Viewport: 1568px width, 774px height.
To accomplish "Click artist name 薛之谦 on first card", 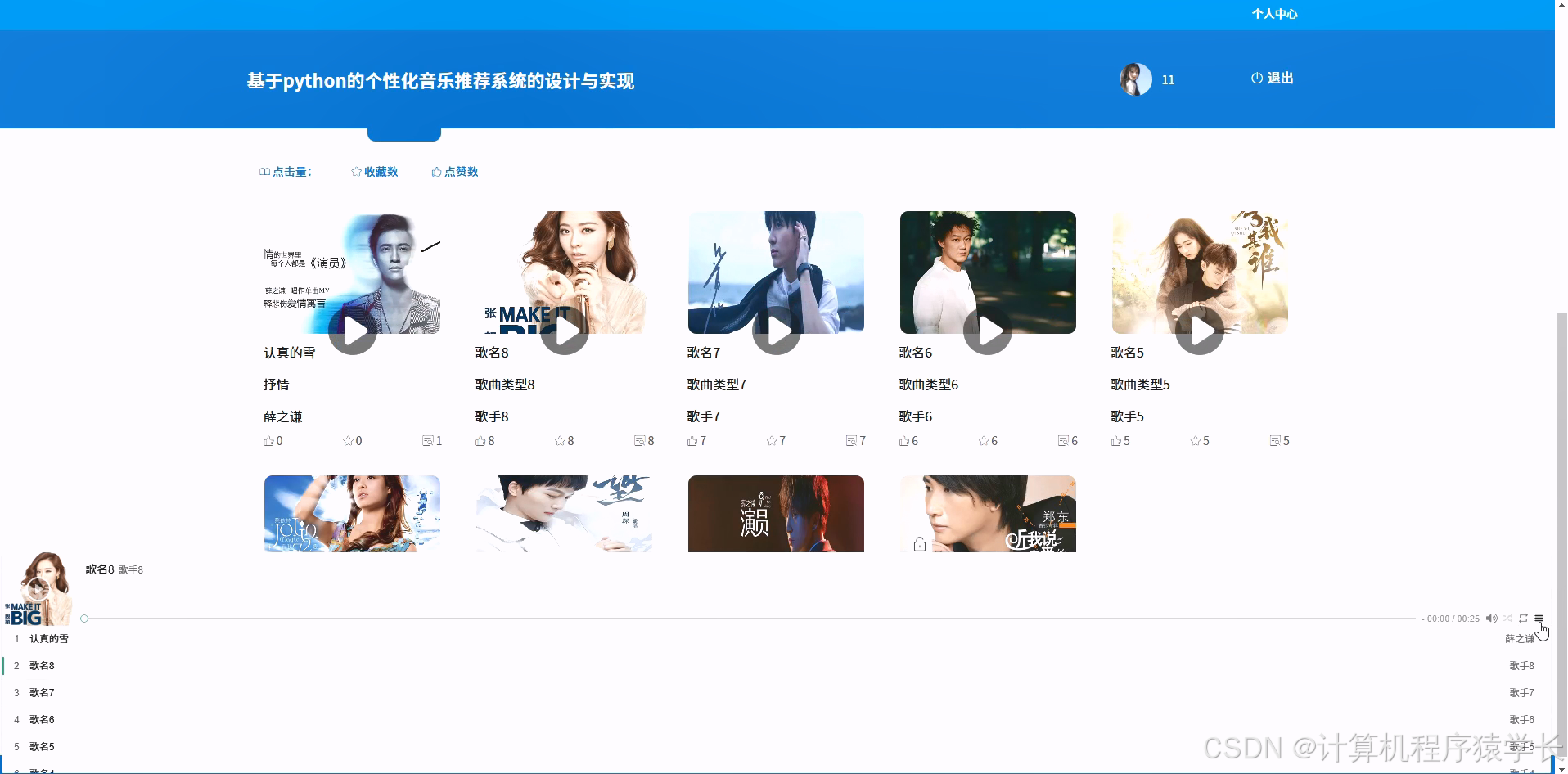I will [282, 416].
